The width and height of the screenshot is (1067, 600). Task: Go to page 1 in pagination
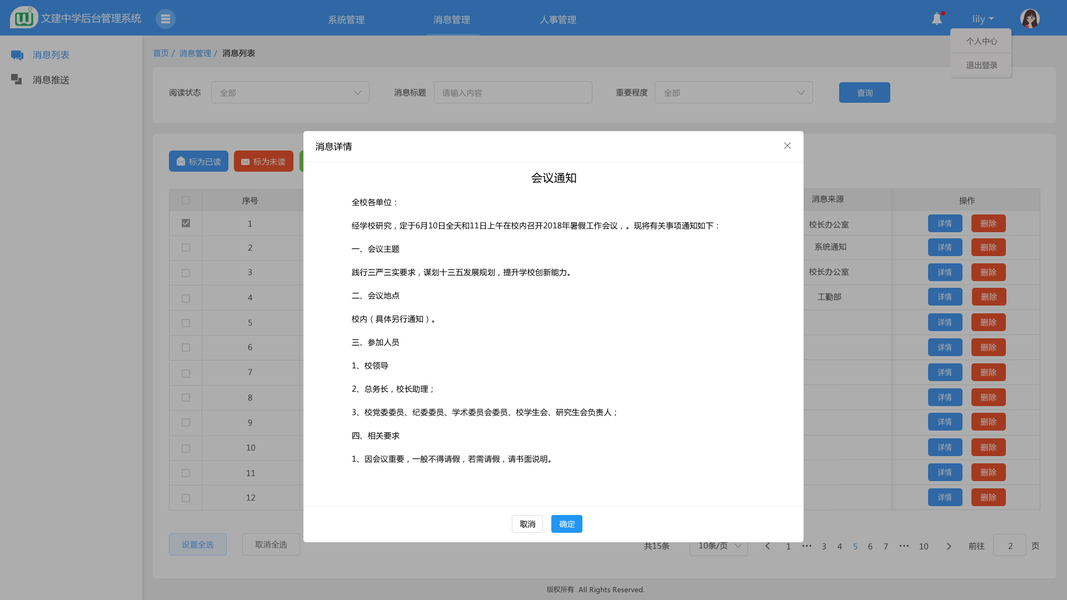789,546
